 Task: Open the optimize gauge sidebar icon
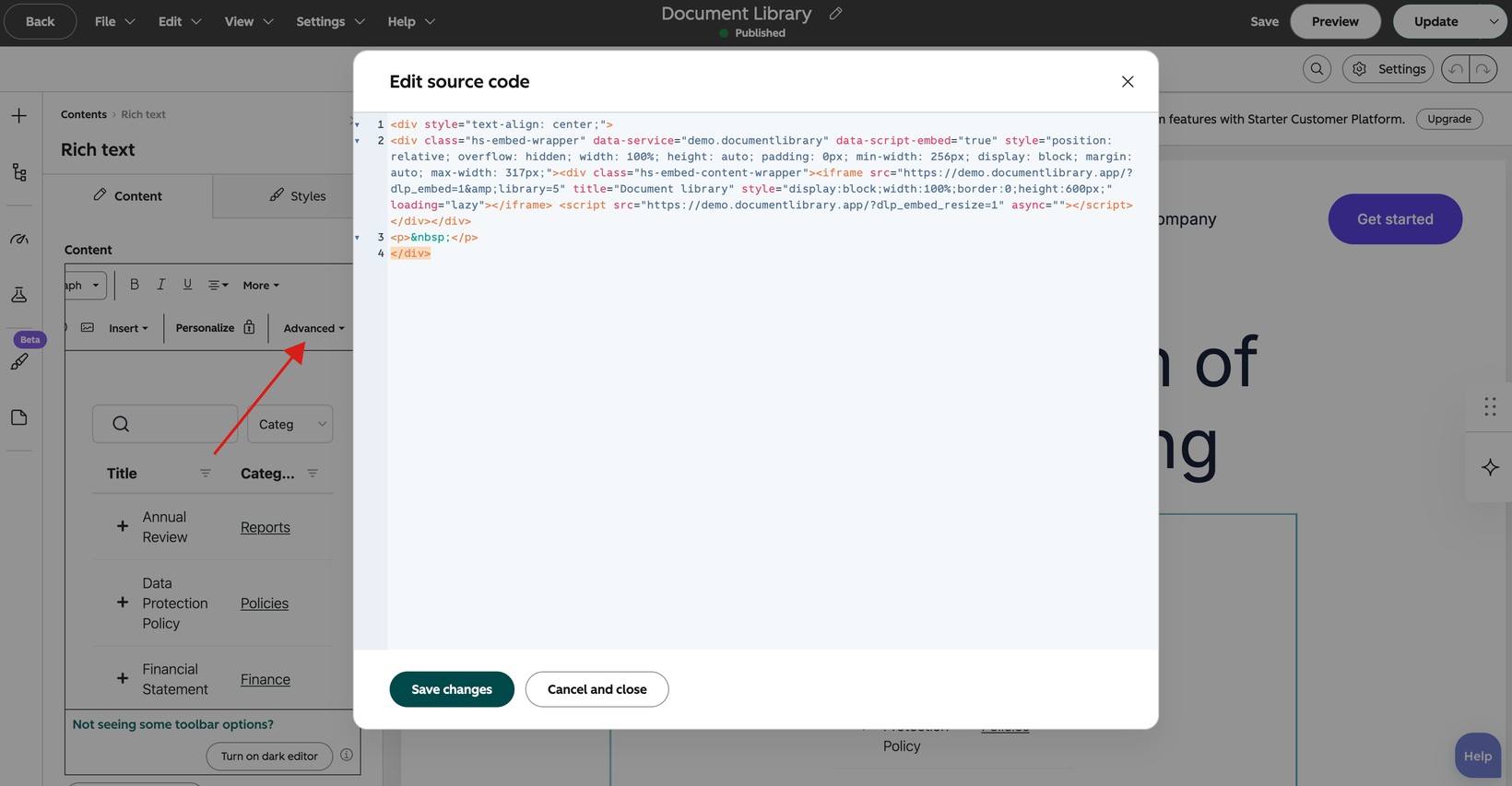point(19,239)
